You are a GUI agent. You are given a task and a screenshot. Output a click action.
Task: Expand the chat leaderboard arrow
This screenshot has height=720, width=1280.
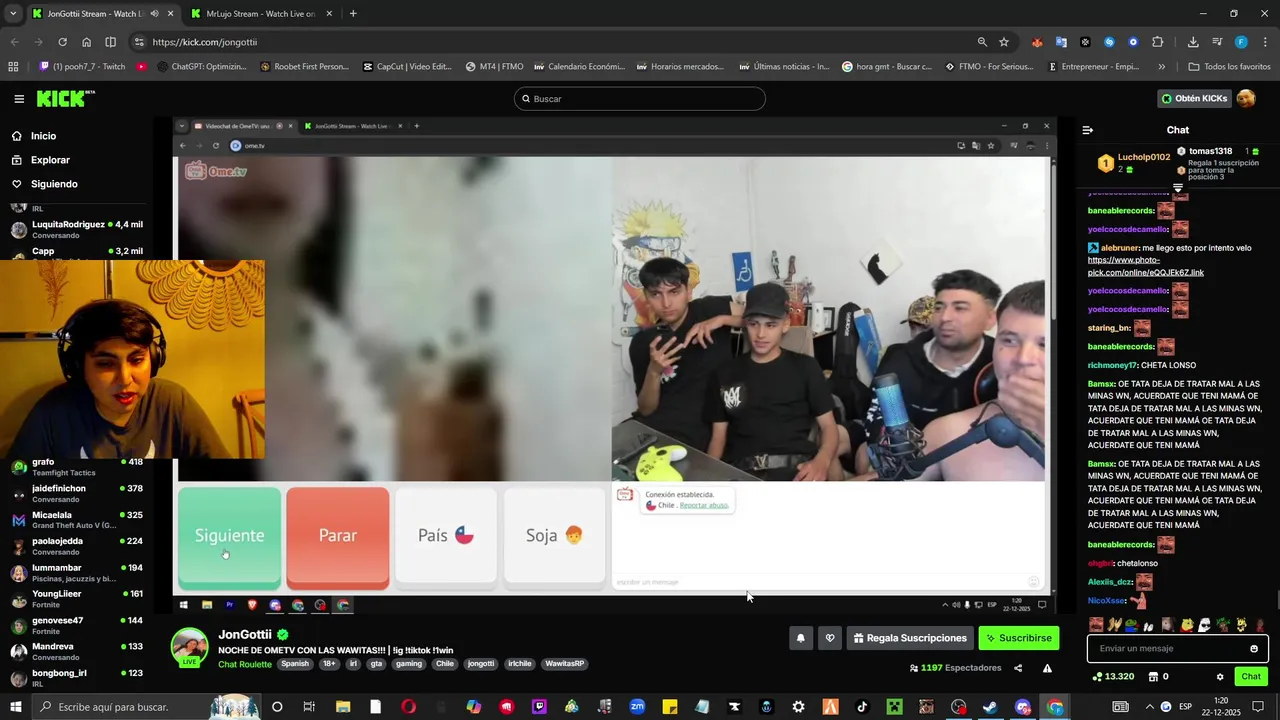(1178, 188)
